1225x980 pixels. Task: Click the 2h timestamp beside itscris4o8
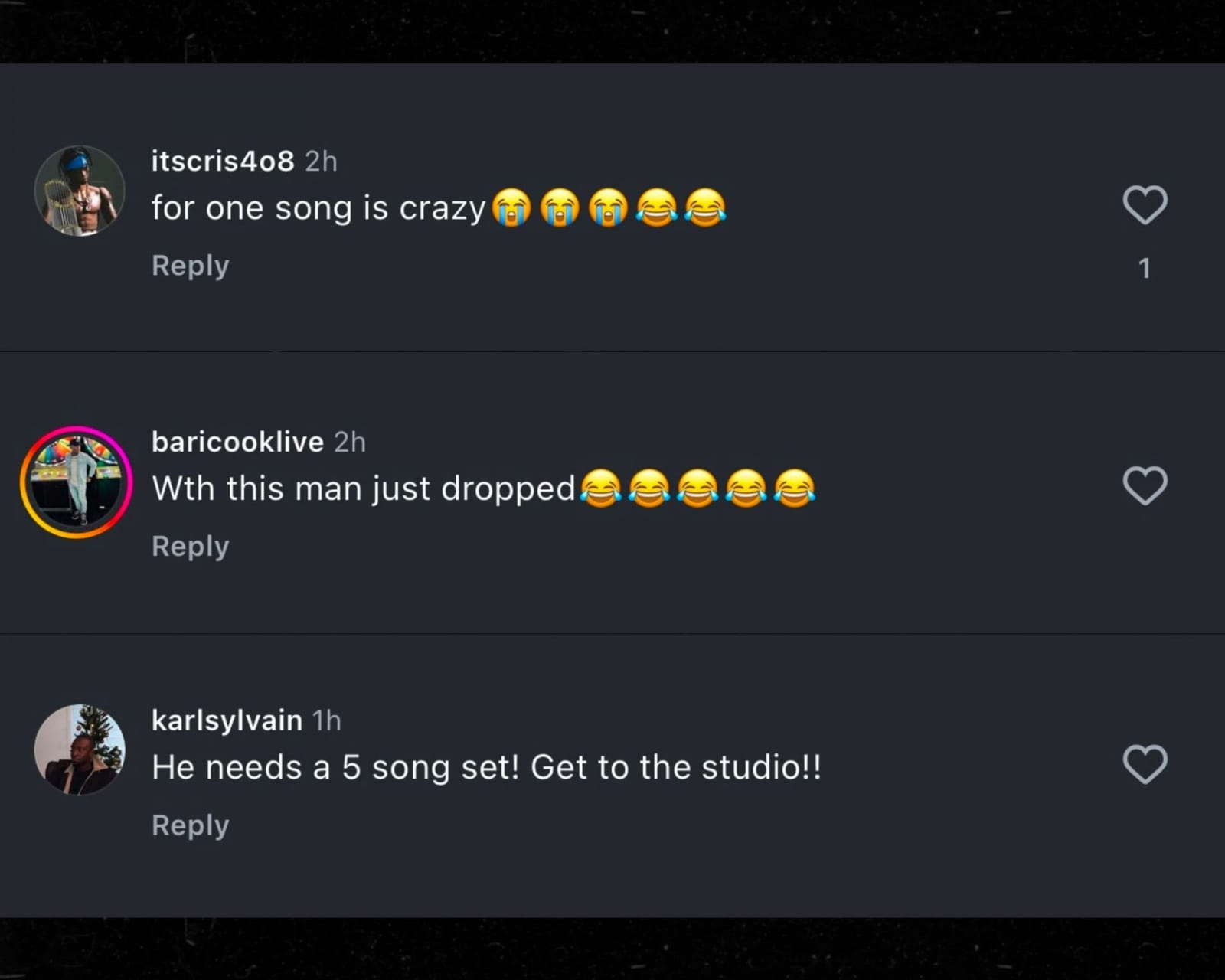tap(321, 161)
